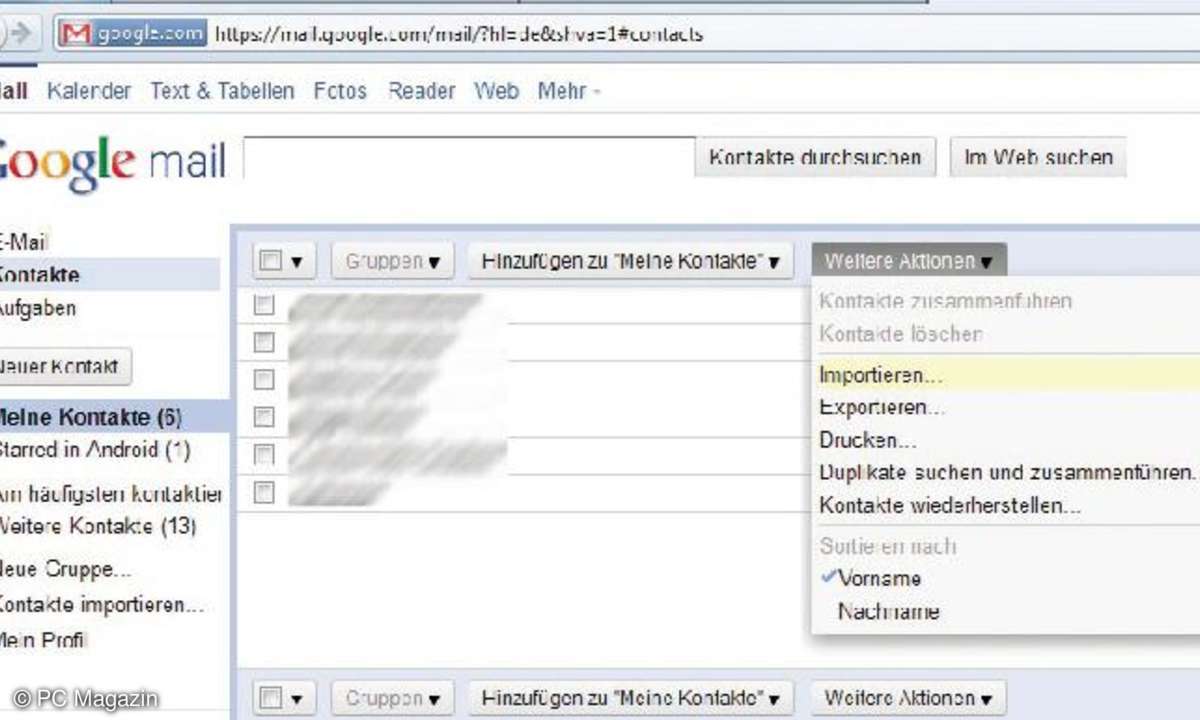Image resolution: width=1200 pixels, height=720 pixels.
Task: Click the Im Web suchen button
Action: [x=1038, y=157]
